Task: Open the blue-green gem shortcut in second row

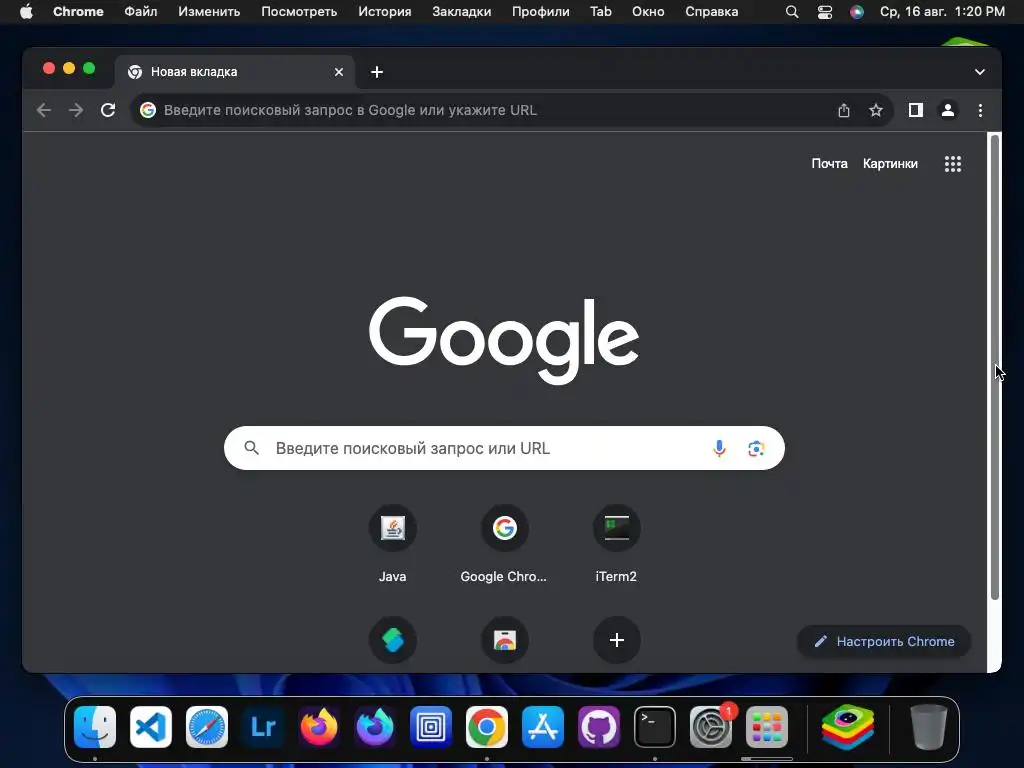Action: (392, 640)
